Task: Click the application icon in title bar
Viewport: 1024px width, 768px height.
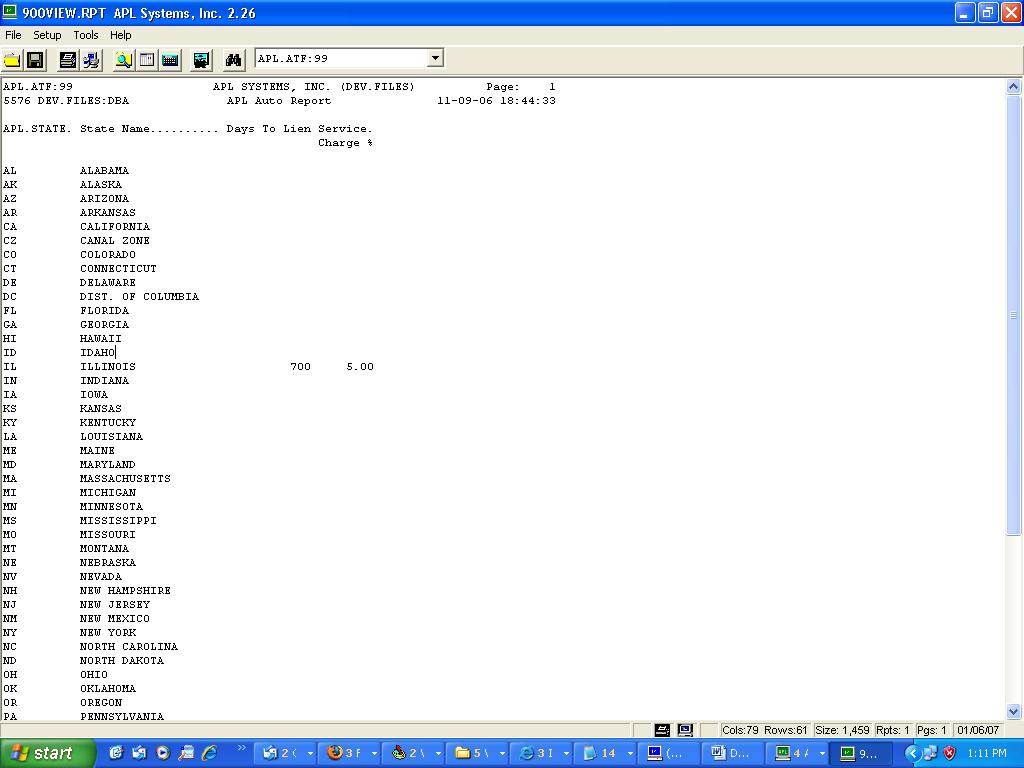Action: point(9,12)
